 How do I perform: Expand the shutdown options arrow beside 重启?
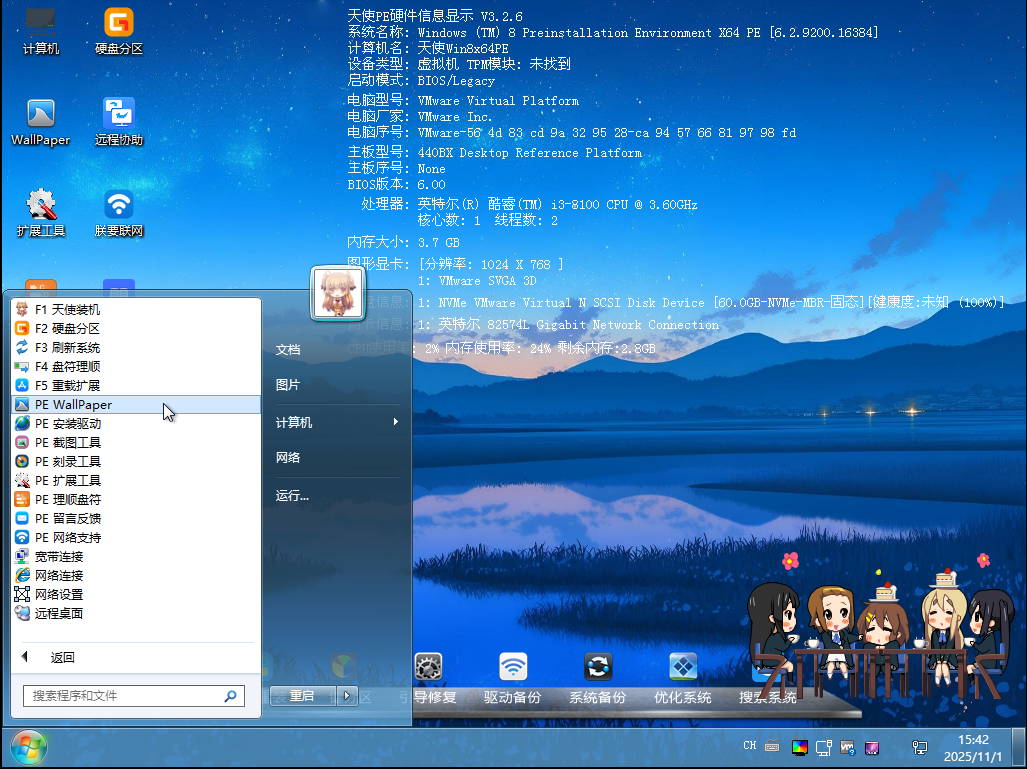click(x=348, y=696)
